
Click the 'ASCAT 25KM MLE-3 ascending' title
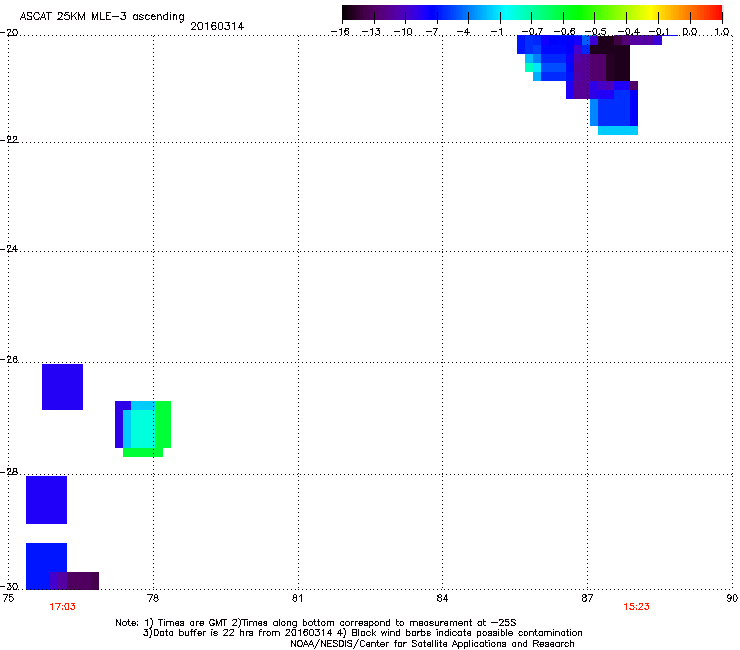point(102,16)
